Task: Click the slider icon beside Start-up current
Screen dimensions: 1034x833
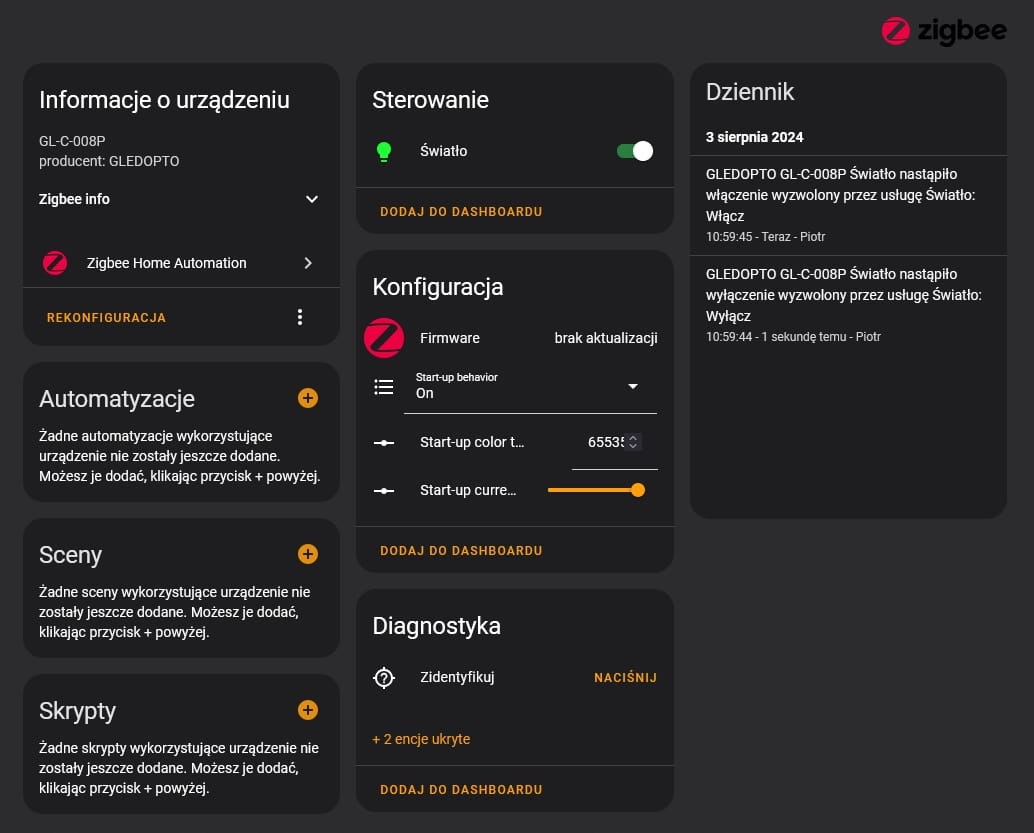Action: (x=383, y=490)
